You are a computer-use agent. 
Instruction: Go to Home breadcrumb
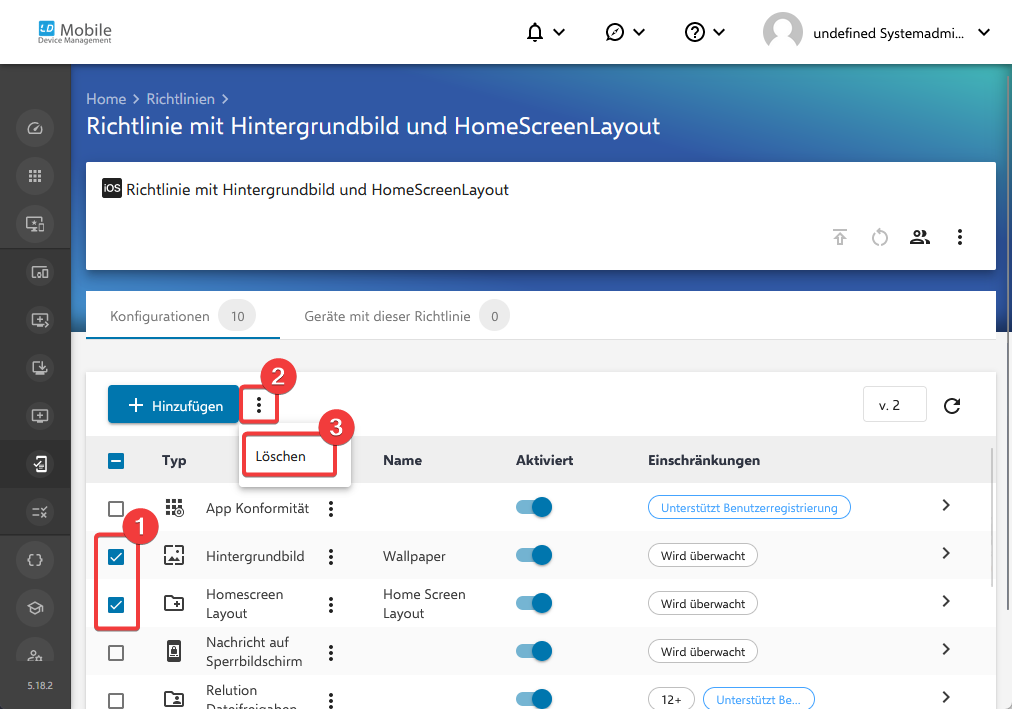pos(106,99)
